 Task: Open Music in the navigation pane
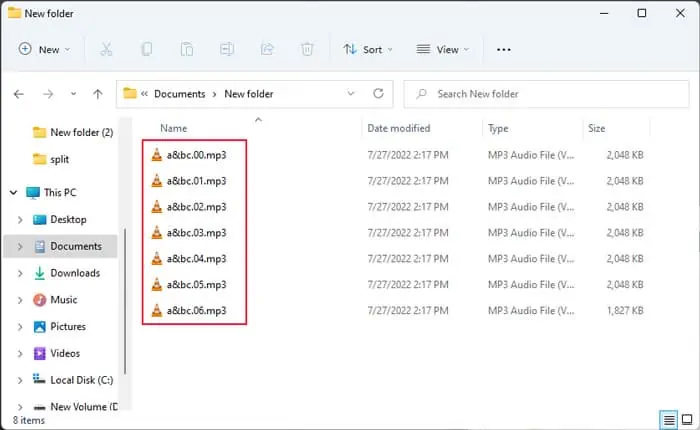[55, 300]
